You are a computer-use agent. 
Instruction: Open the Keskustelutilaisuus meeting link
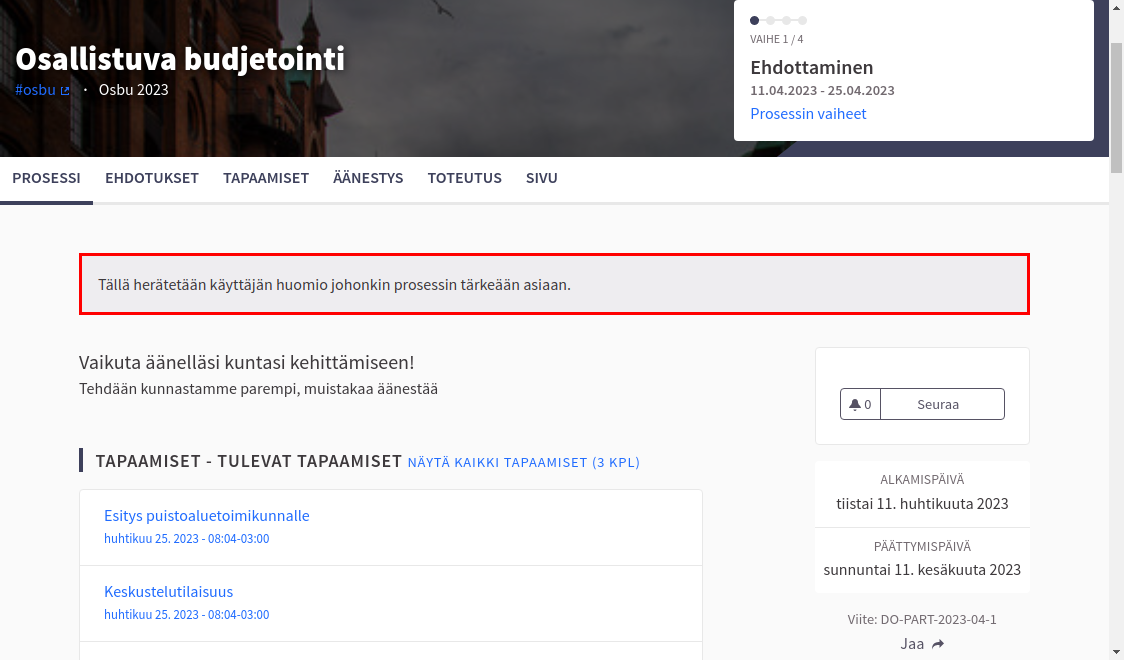coord(168,592)
